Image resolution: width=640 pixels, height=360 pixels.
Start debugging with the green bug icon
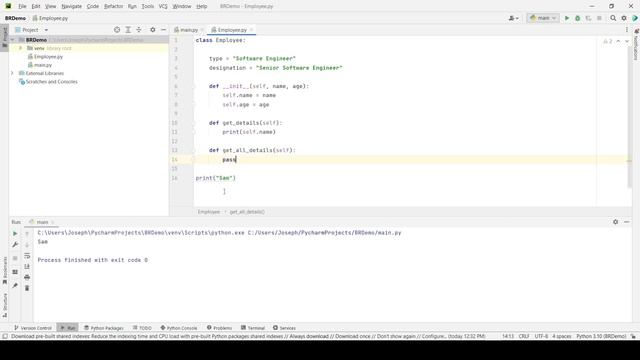(x=578, y=18)
